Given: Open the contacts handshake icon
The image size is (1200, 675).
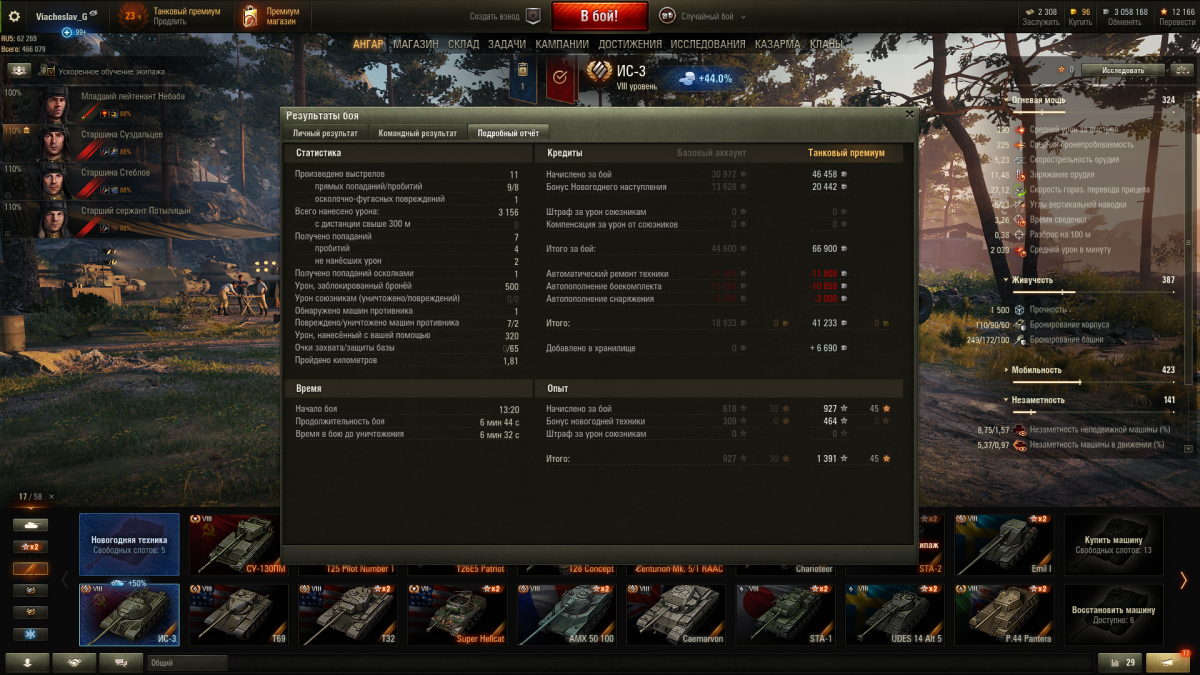Looking at the screenshot, I should click(74, 662).
